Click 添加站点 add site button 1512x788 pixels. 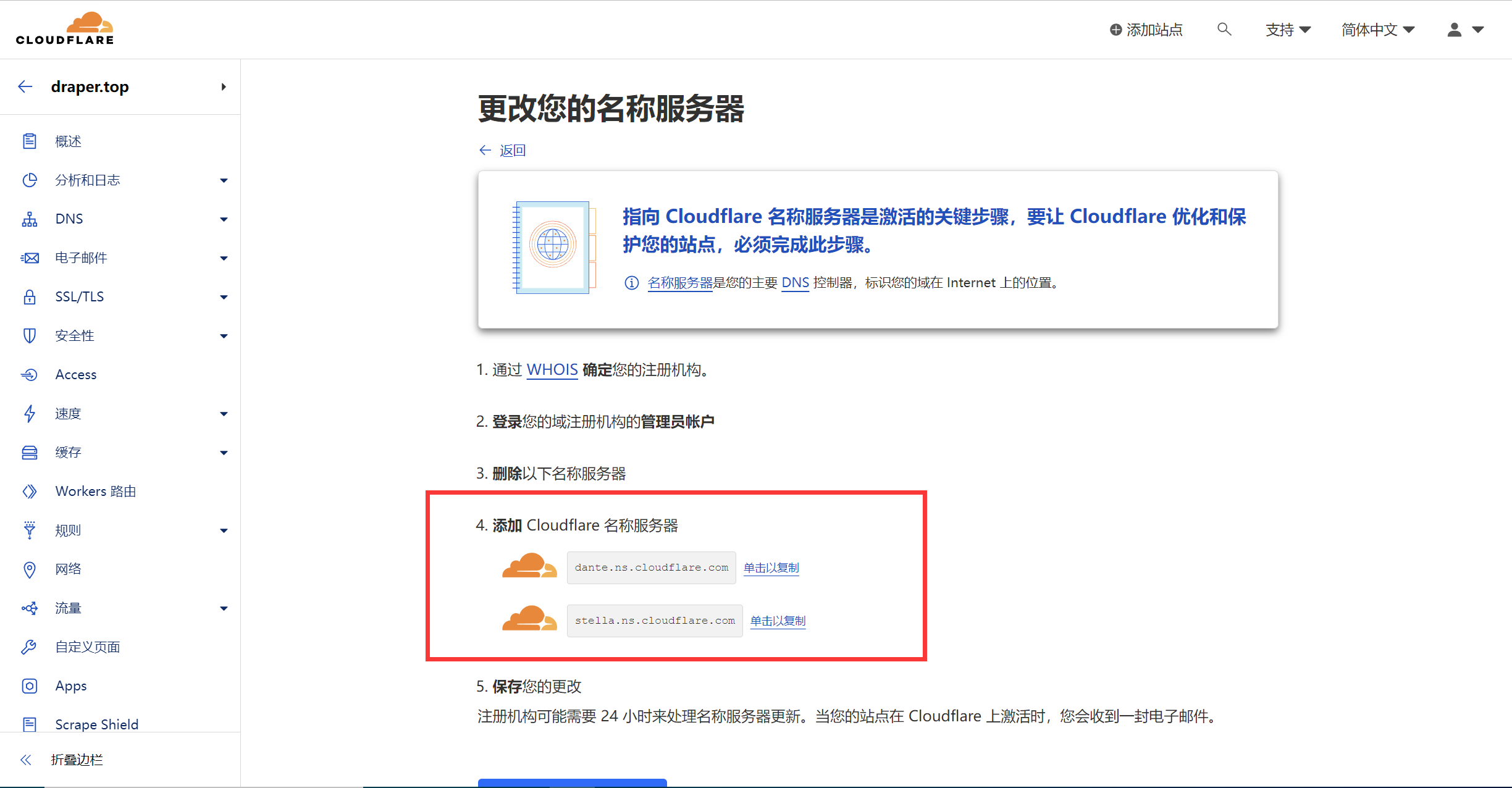(1146, 30)
